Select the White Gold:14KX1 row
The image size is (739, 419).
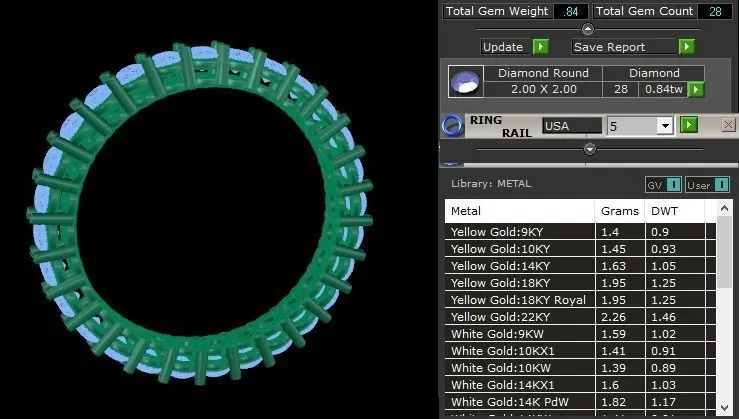click(x=580, y=385)
